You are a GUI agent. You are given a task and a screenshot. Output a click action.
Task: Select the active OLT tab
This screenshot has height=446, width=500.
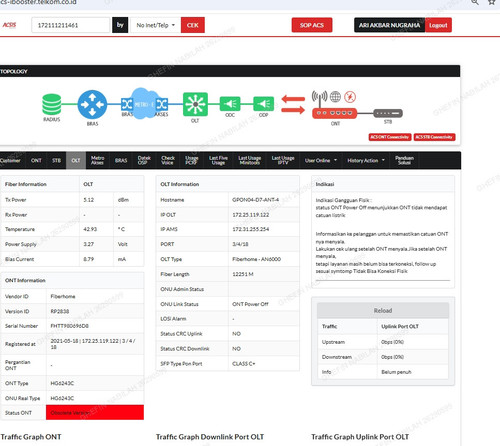[76, 160]
